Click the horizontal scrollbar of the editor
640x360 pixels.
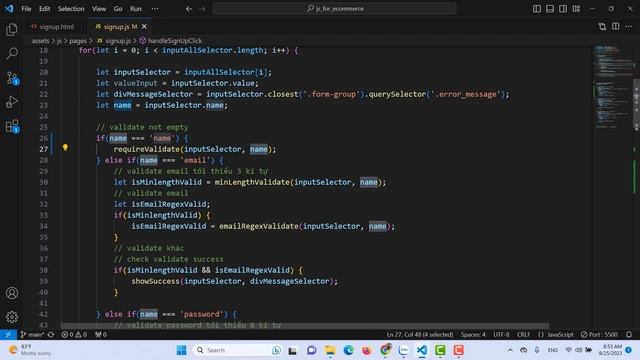tap(305, 326)
